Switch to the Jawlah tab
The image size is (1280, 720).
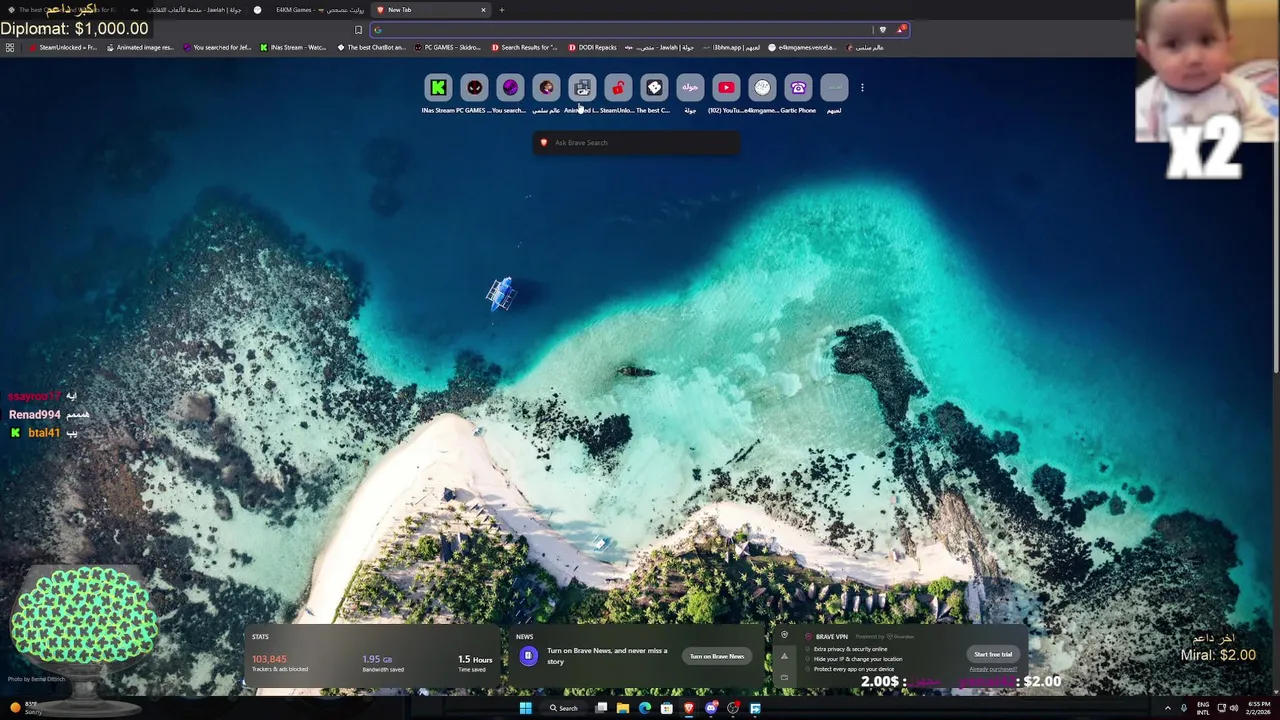pyautogui.click(x=185, y=10)
